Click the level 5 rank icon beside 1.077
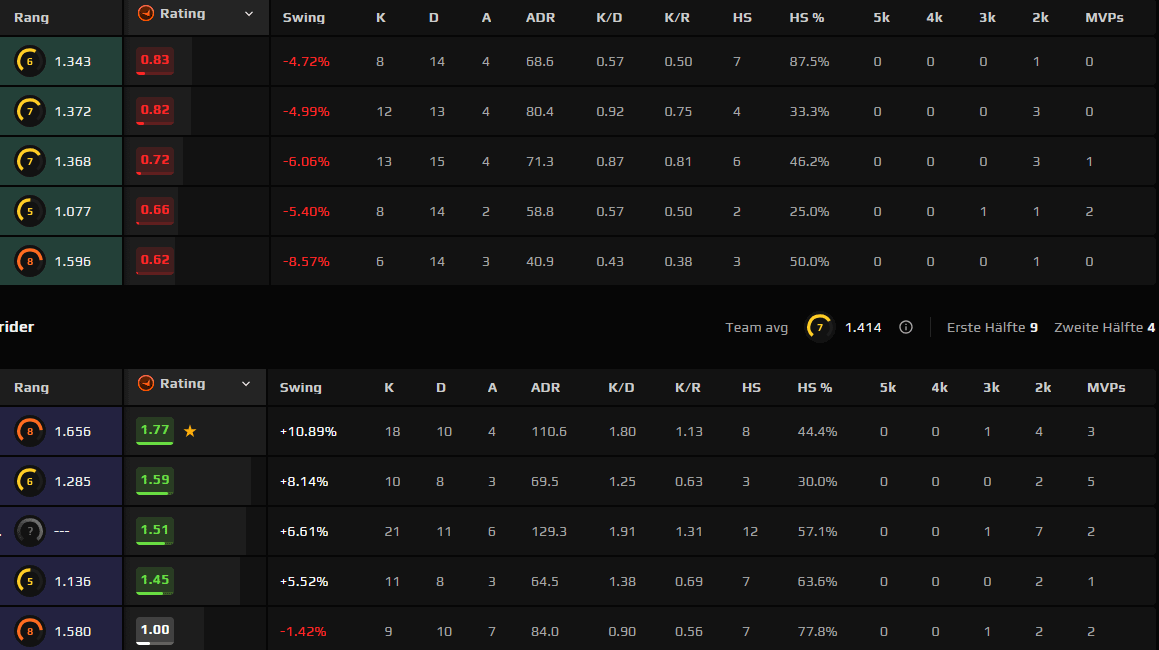Viewport: 1159px width, 650px height. [30, 211]
